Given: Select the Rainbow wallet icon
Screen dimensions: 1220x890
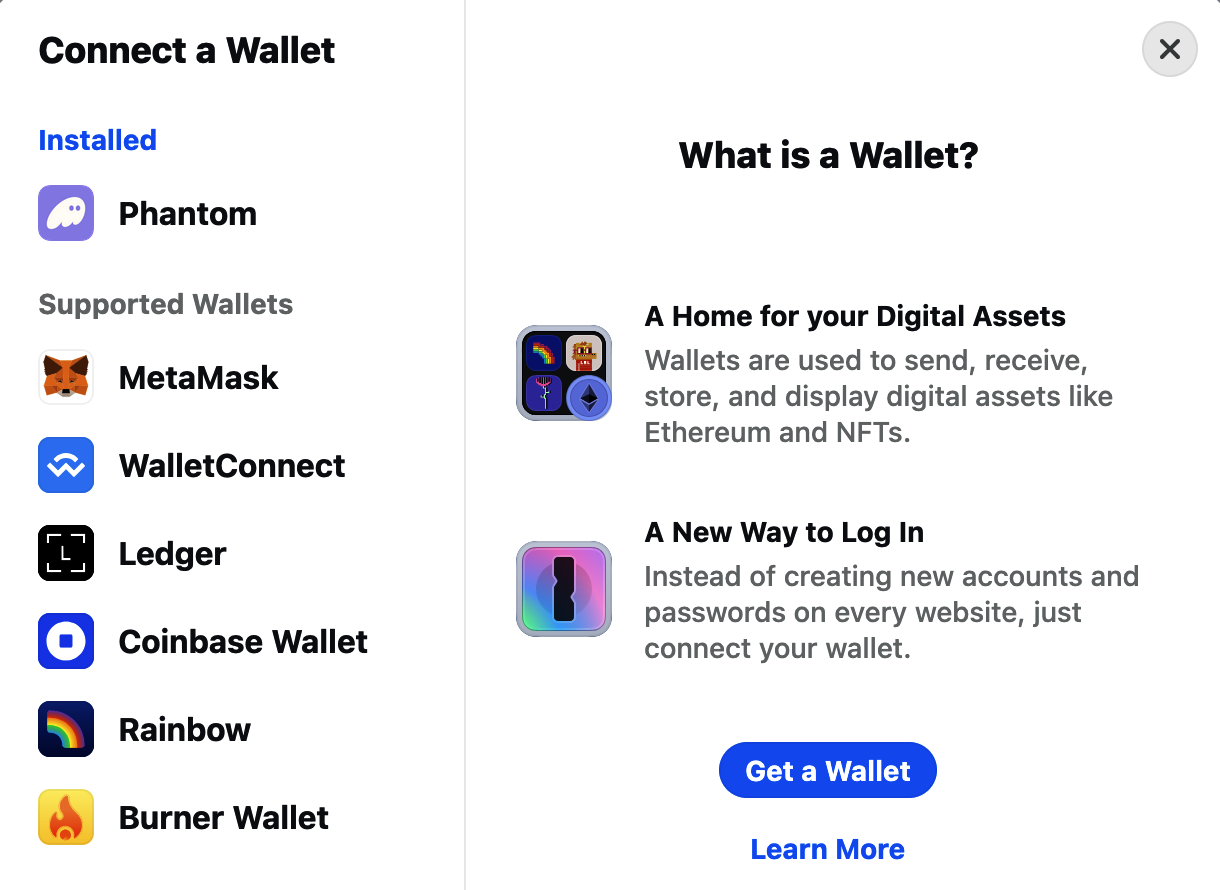Looking at the screenshot, I should 65,729.
